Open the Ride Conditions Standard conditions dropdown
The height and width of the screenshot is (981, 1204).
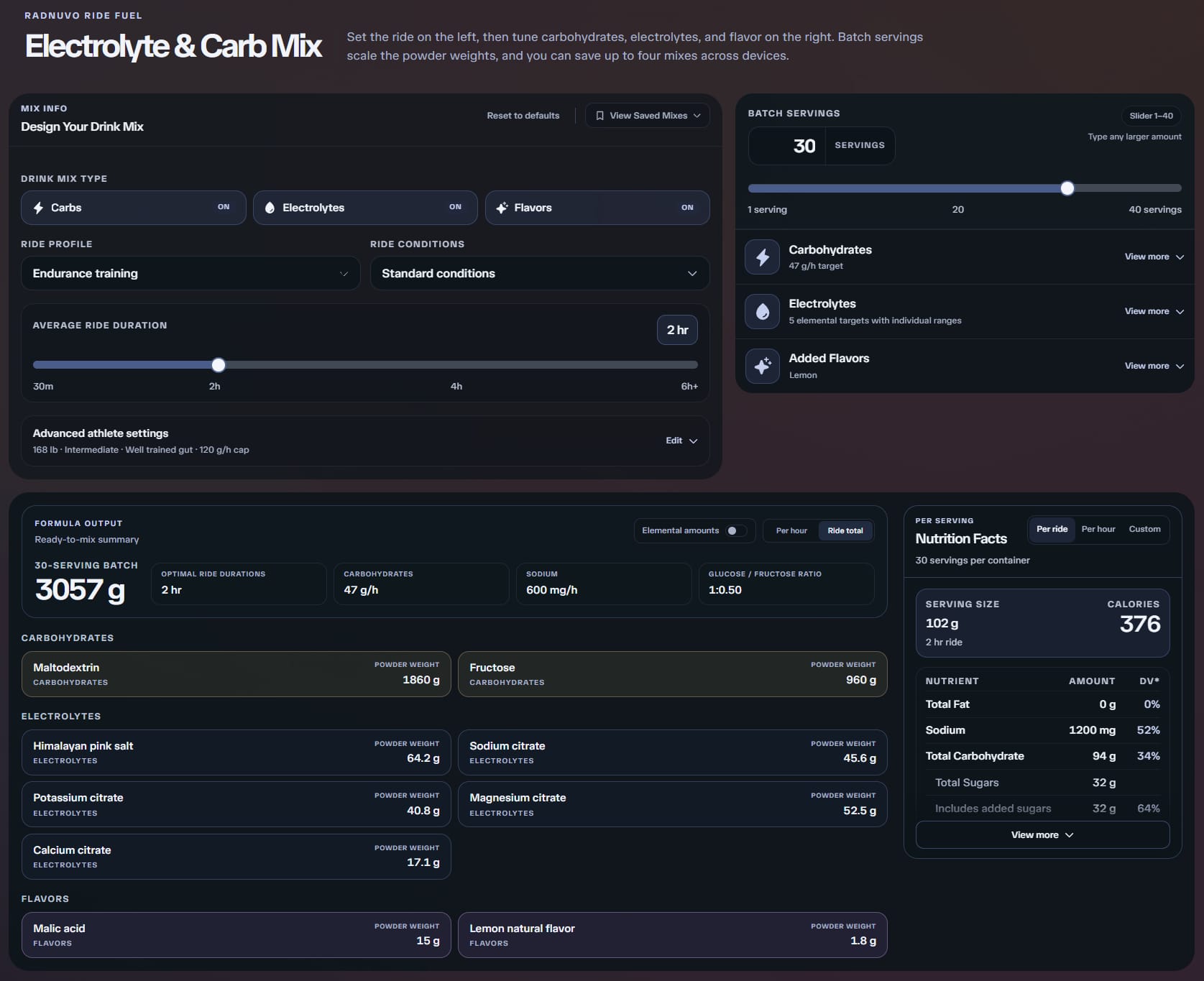click(x=540, y=273)
